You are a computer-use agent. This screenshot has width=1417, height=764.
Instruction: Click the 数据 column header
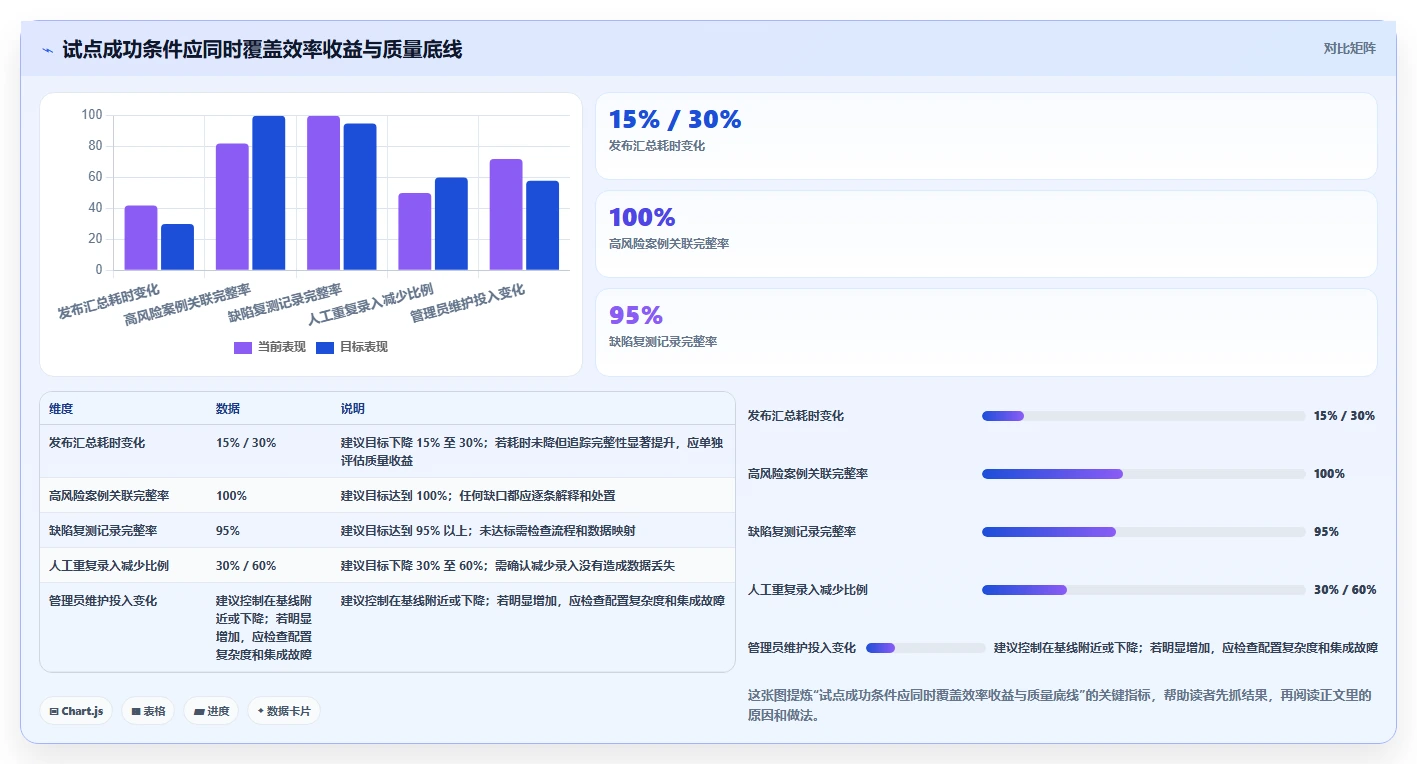(228, 409)
